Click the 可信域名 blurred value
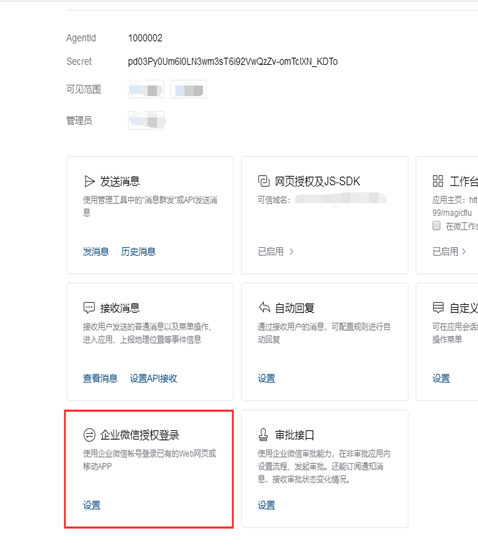This screenshot has width=478, height=545. (x=340, y=199)
